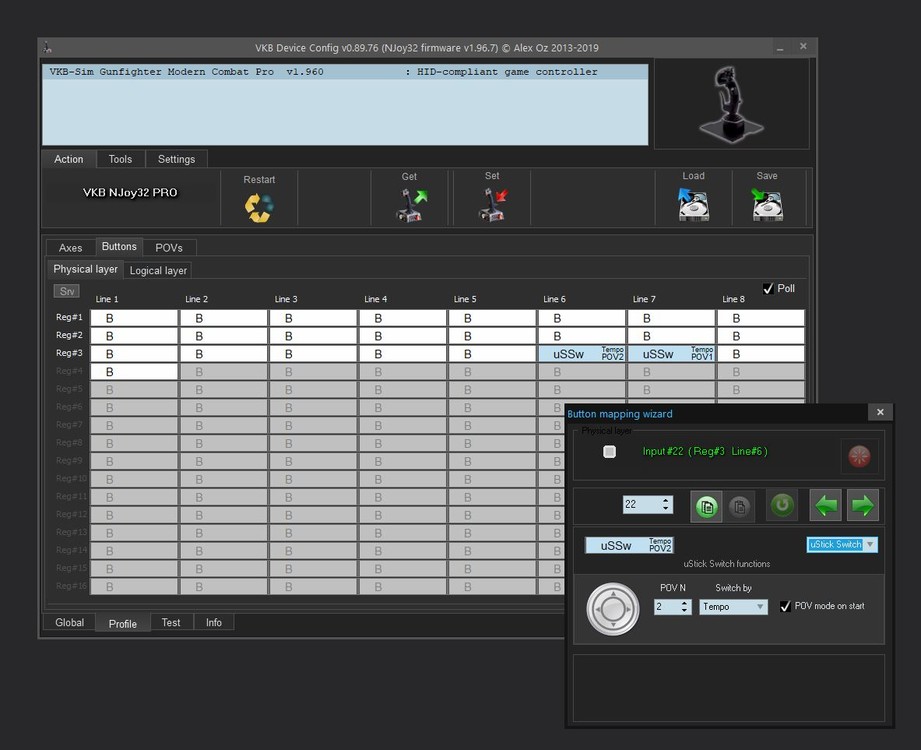
Task: Click the Reg#3 row label
Action: point(69,353)
